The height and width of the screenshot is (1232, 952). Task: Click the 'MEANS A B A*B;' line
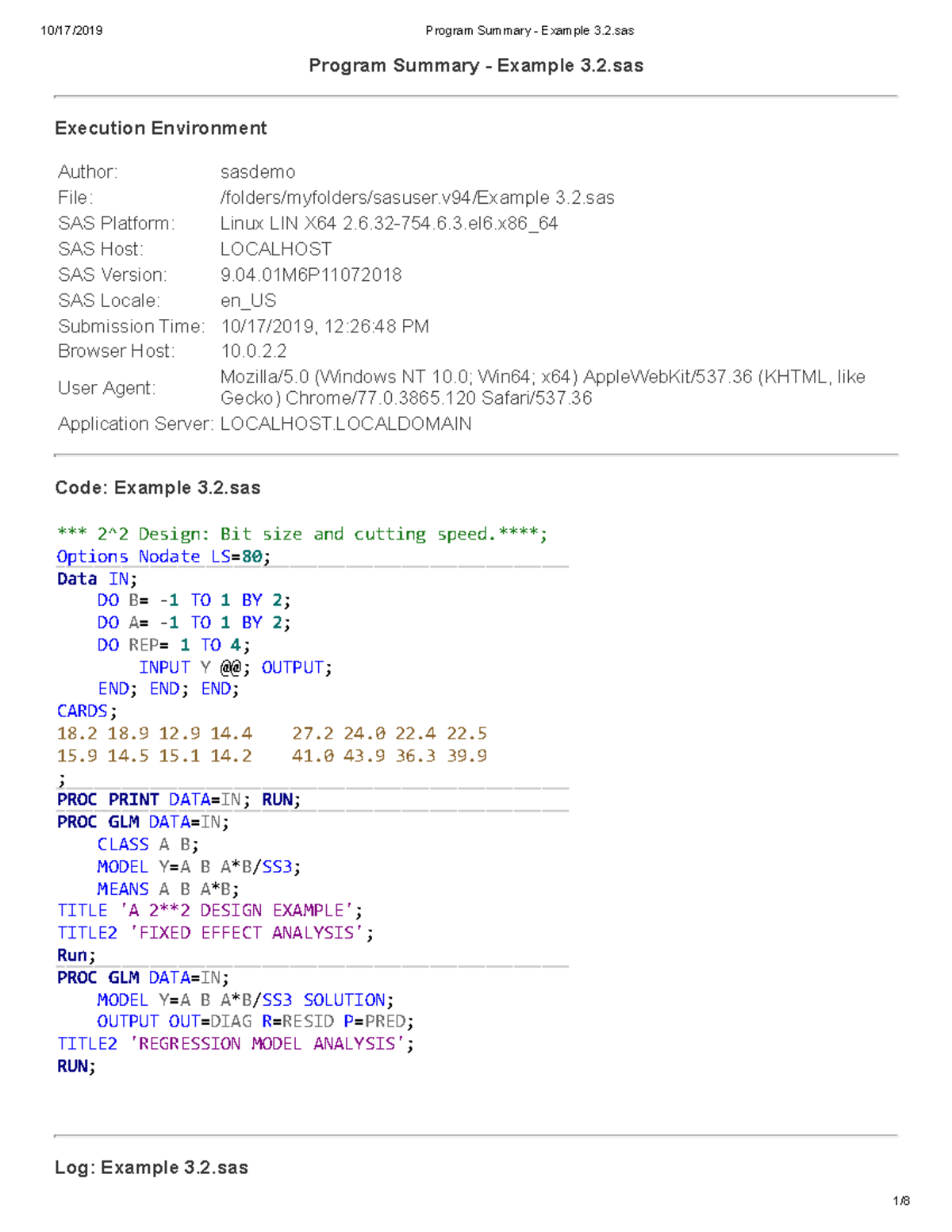pyautogui.click(x=168, y=889)
